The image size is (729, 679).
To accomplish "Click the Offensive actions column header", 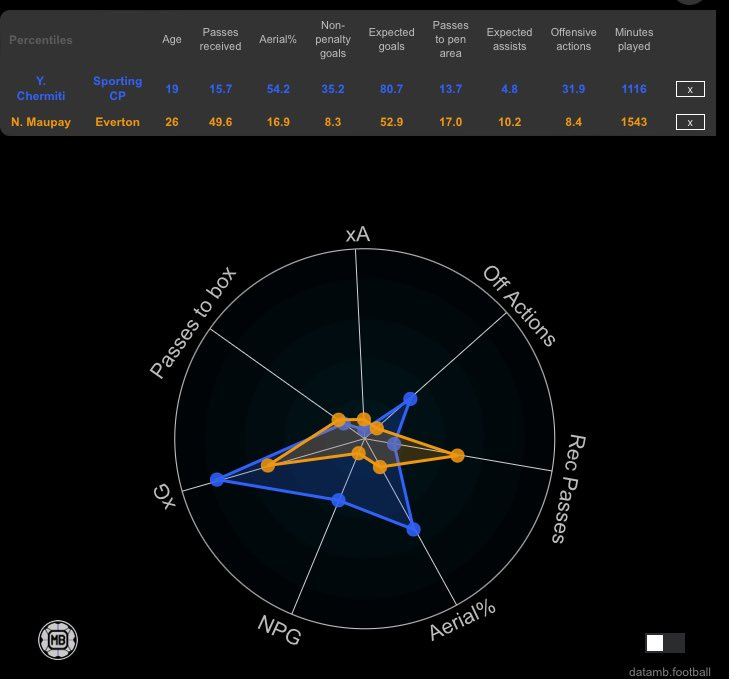I will [573, 39].
